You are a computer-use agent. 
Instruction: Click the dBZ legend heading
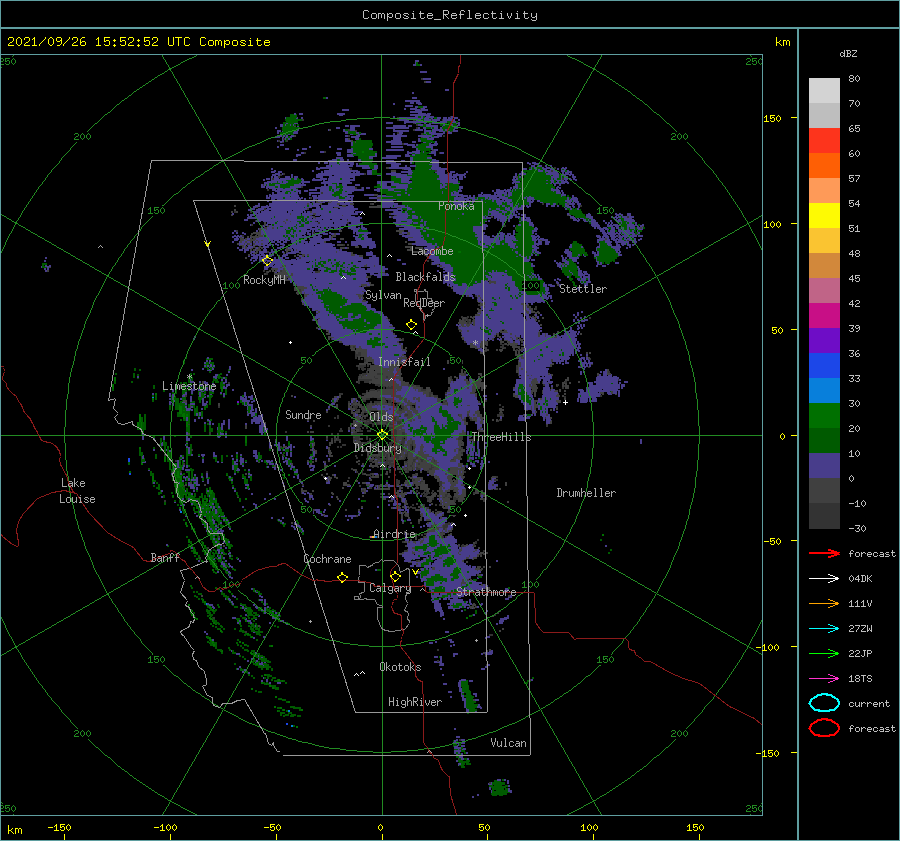848,53
